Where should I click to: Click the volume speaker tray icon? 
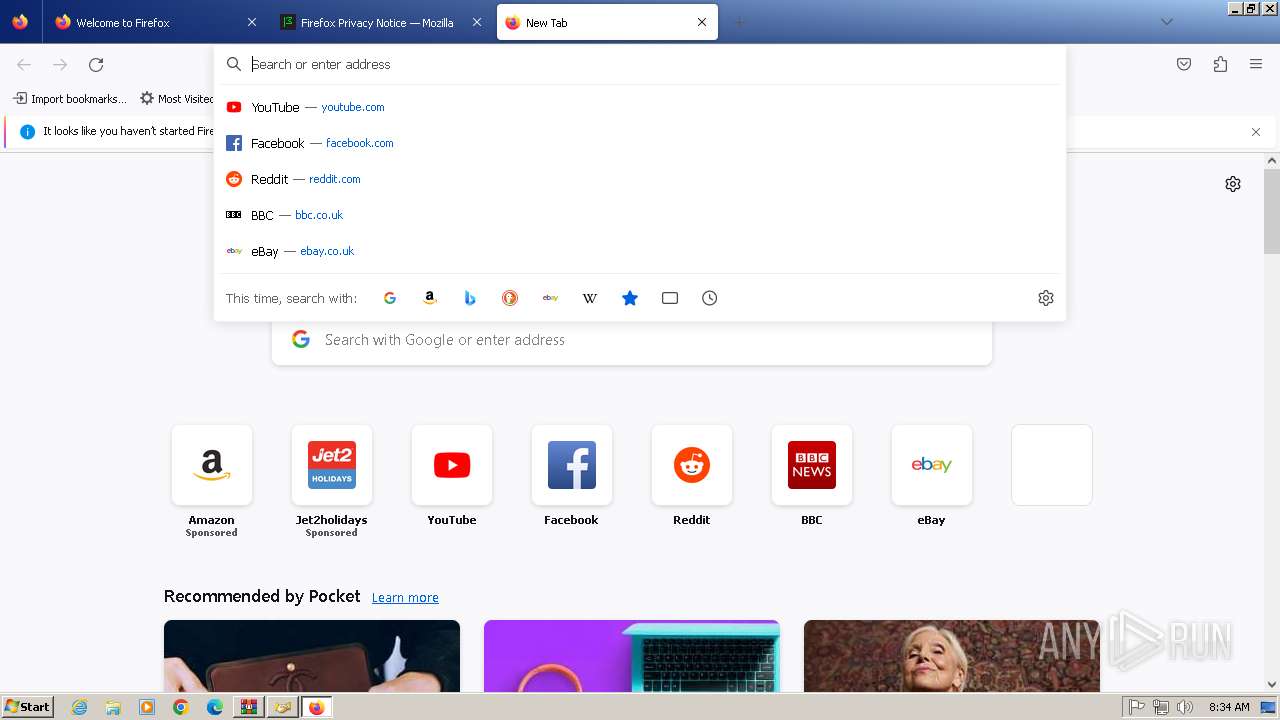1185,707
